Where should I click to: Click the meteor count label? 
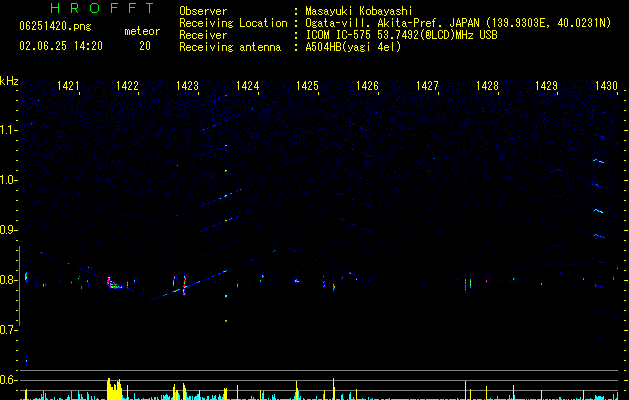click(x=142, y=31)
